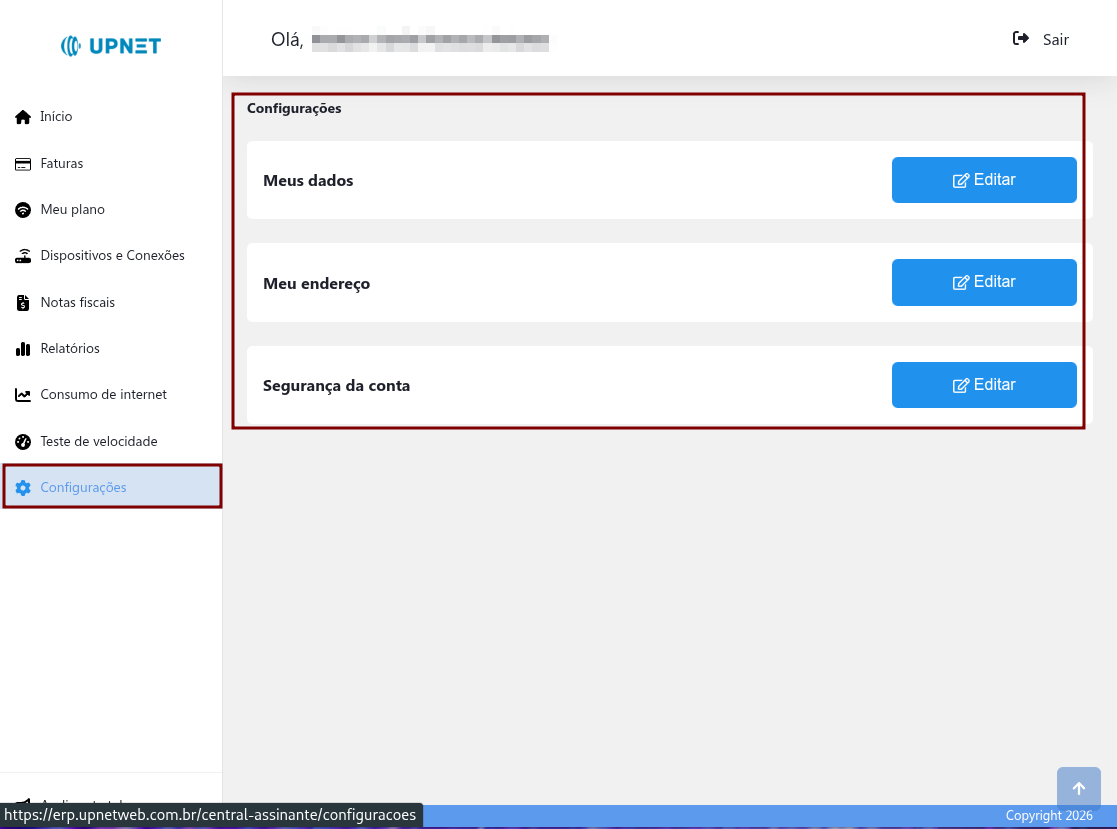Click the Dispositivos e Conexões router icon
The width and height of the screenshot is (1117, 829).
[22, 255]
